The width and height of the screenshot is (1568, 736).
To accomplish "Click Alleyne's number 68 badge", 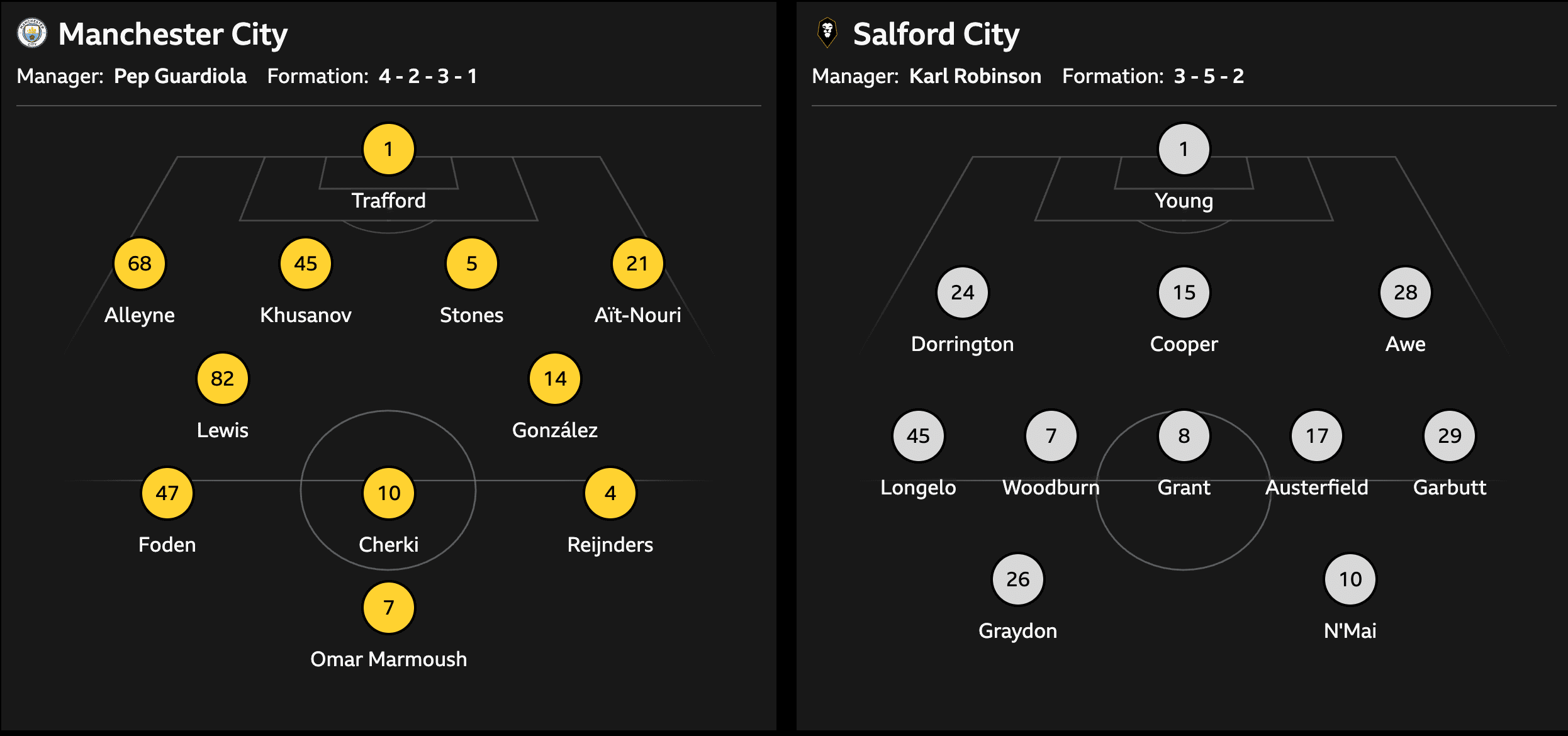I will pyautogui.click(x=140, y=264).
